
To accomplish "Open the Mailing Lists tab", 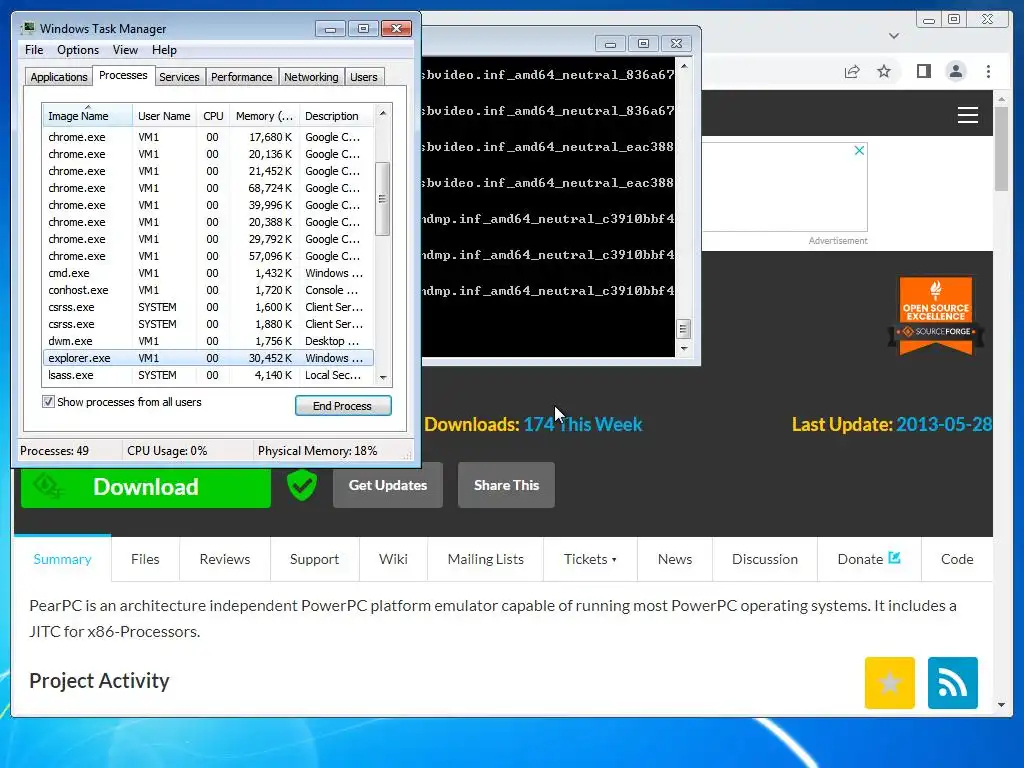I will (x=485, y=559).
